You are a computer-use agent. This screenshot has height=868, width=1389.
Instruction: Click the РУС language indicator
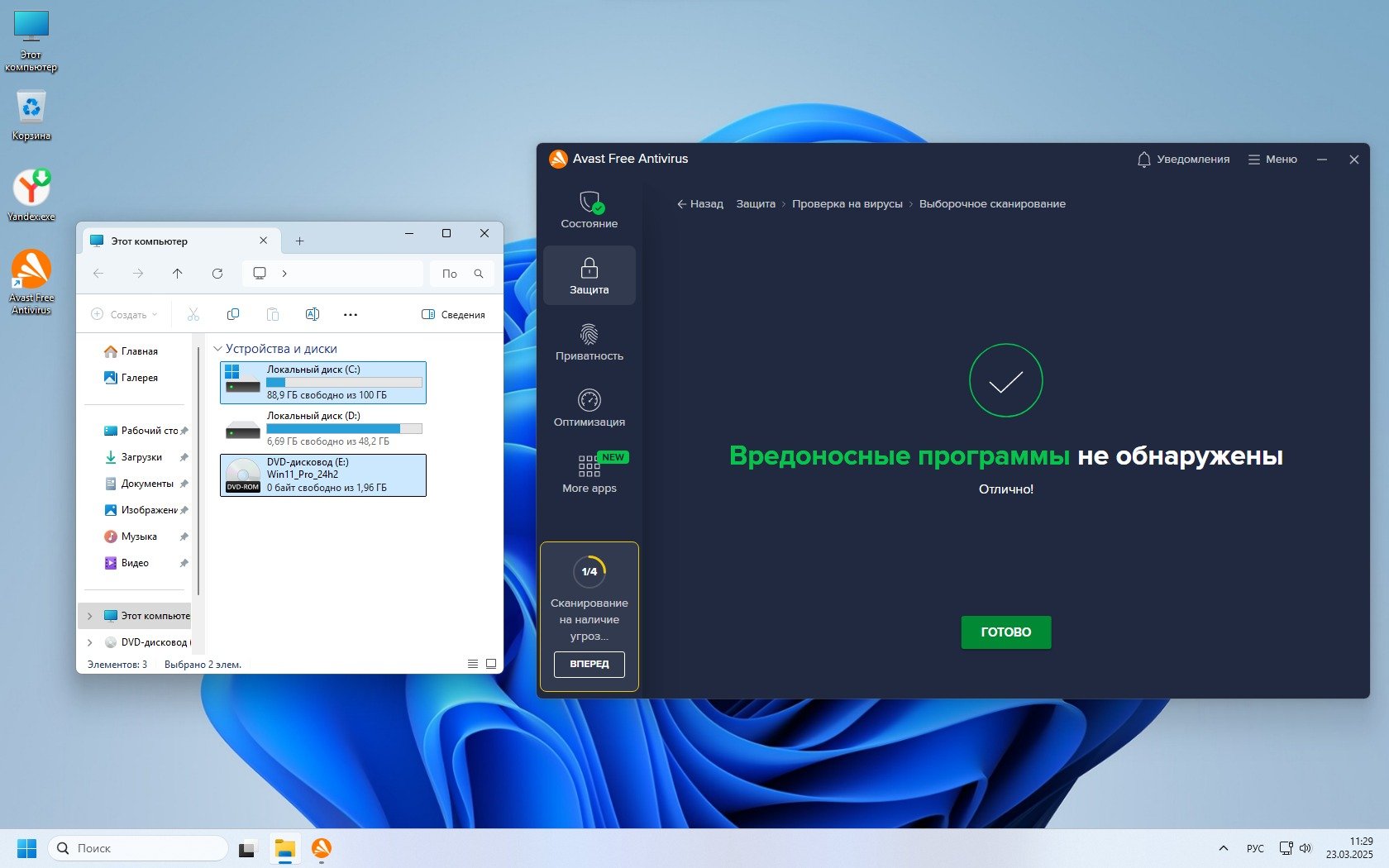click(x=1255, y=848)
